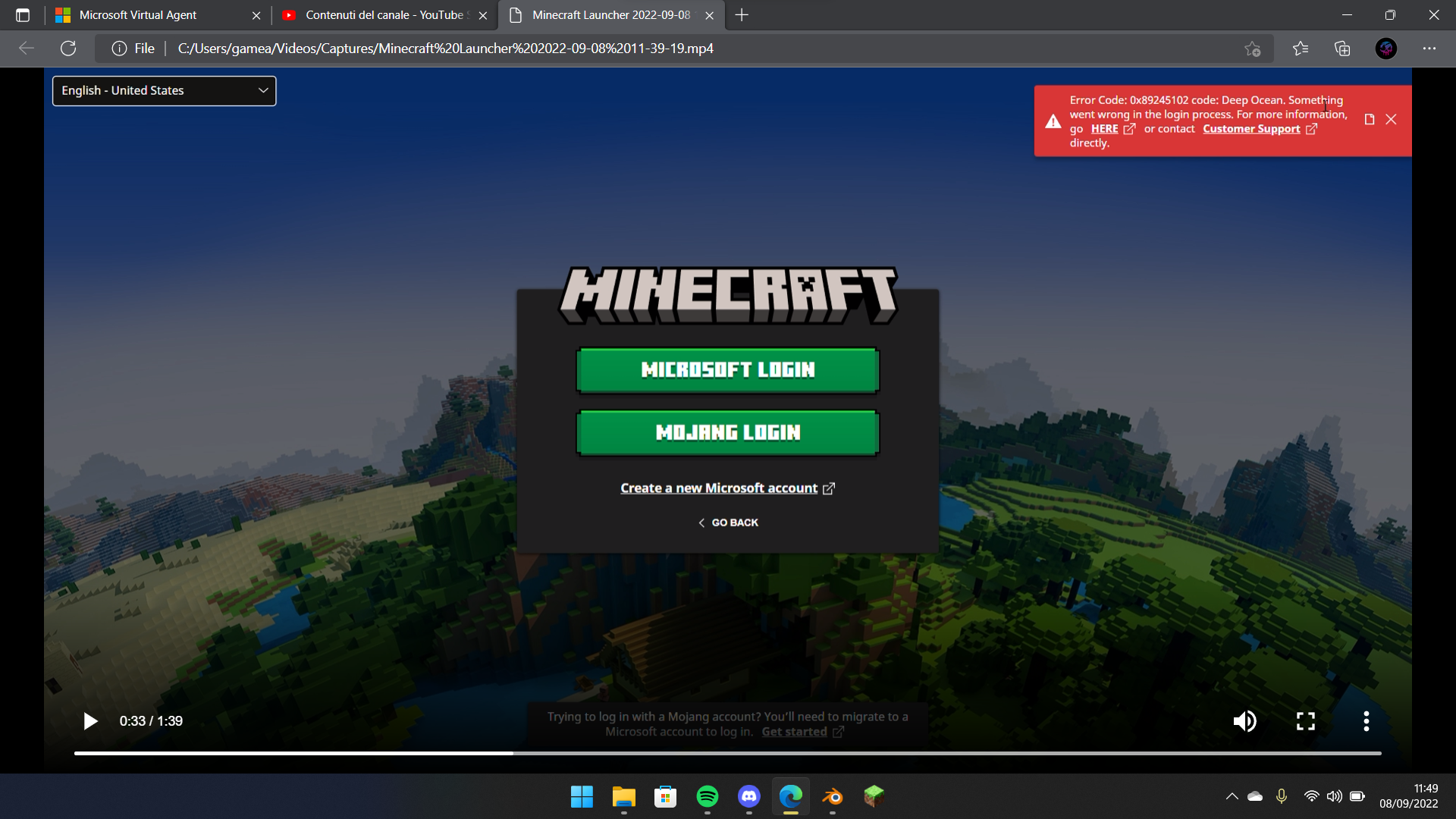Click on the video progress bar

tap(728, 753)
